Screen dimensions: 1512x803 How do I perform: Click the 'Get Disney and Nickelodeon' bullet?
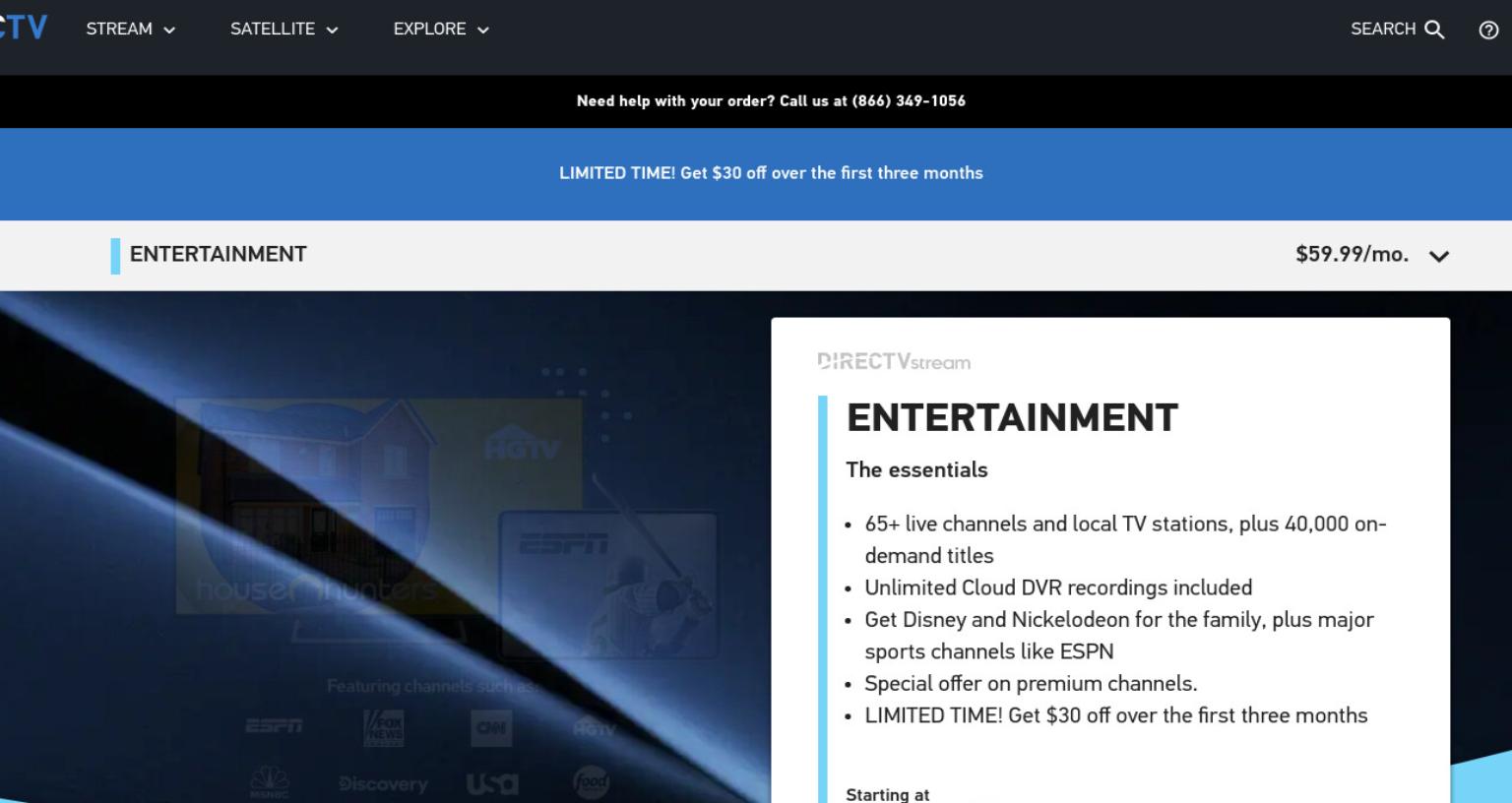click(x=1119, y=636)
